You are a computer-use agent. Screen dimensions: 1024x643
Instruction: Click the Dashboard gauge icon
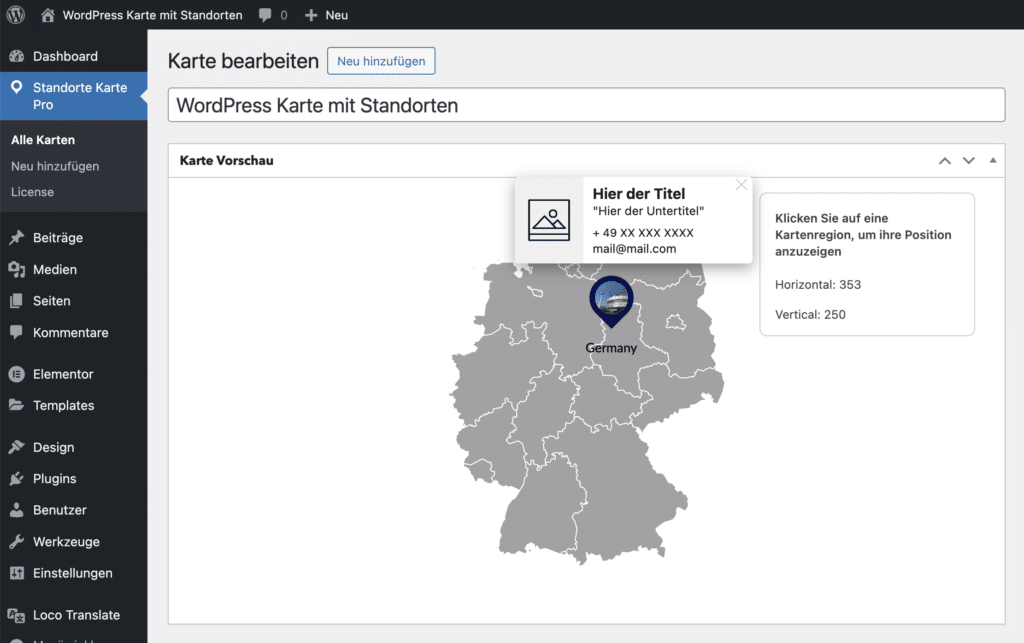click(x=16, y=56)
